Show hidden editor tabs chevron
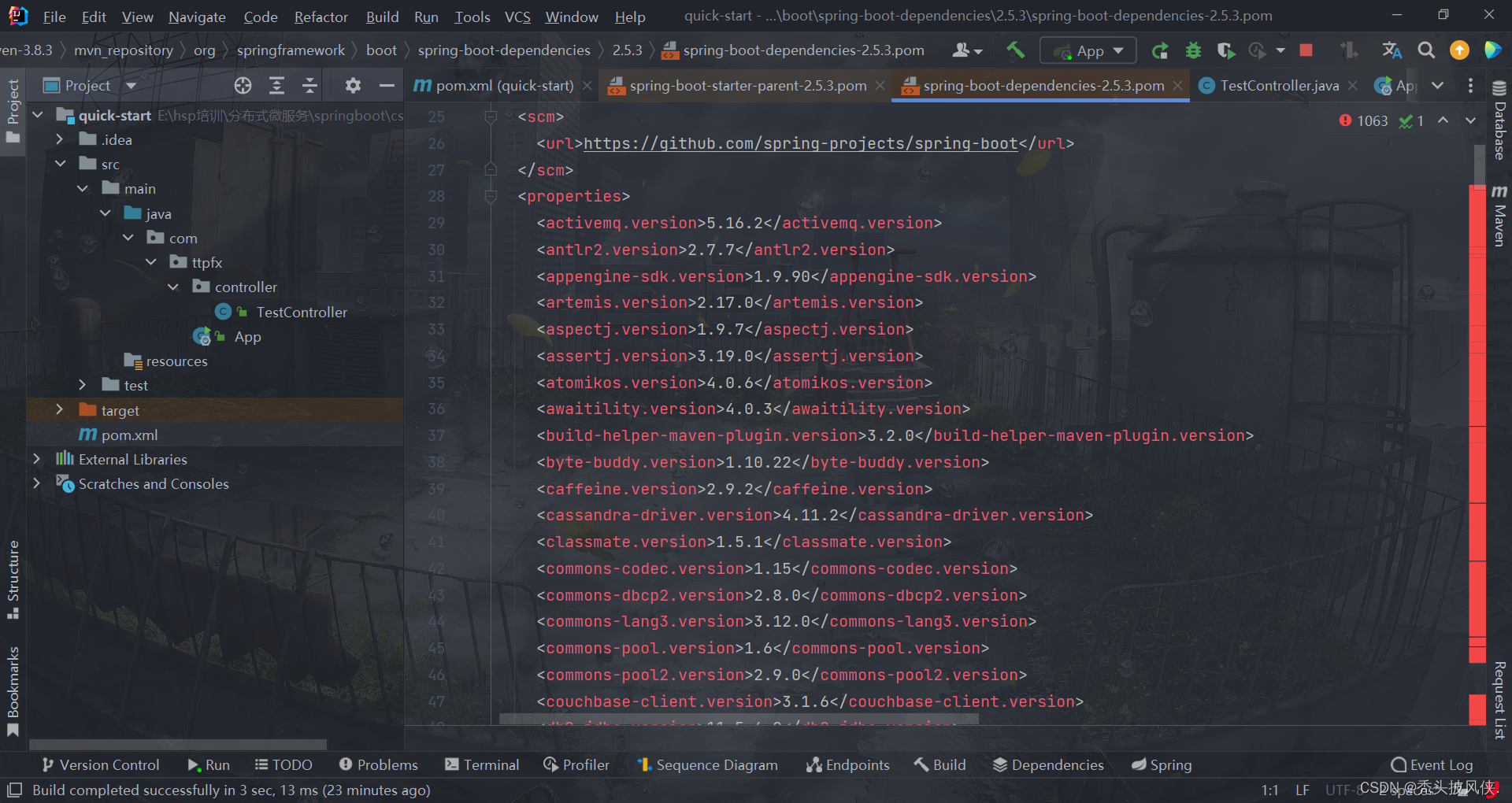The height and width of the screenshot is (803, 1512). pyautogui.click(x=1437, y=86)
